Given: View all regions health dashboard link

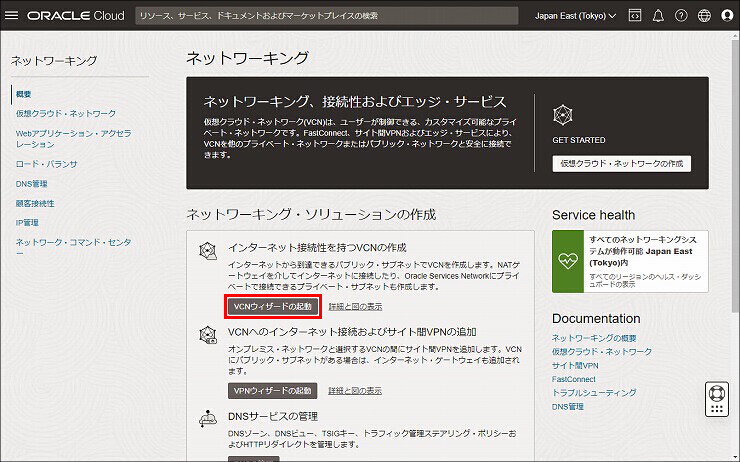Looking at the screenshot, I should [x=645, y=280].
